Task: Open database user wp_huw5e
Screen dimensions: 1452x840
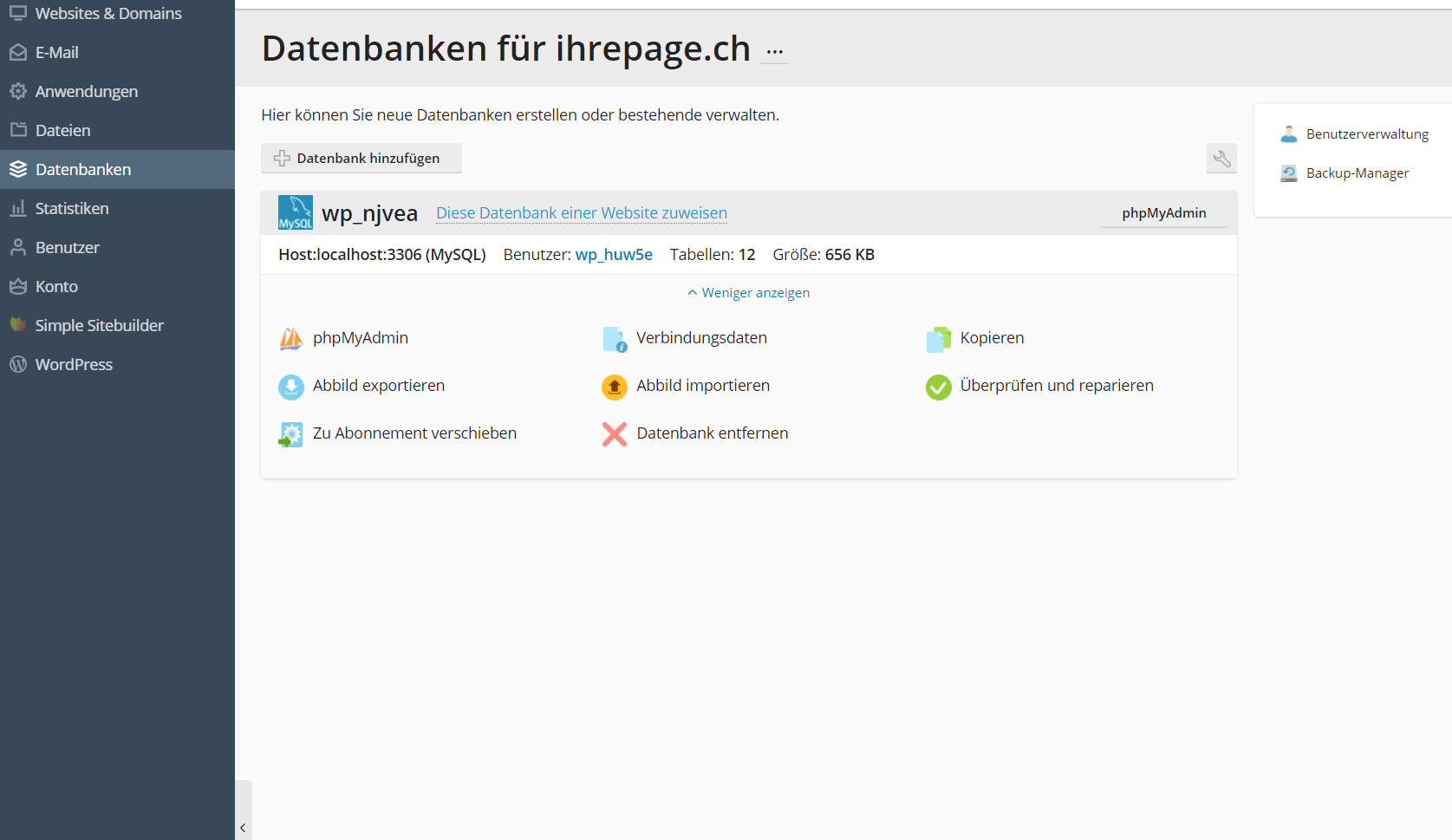Action: click(614, 254)
